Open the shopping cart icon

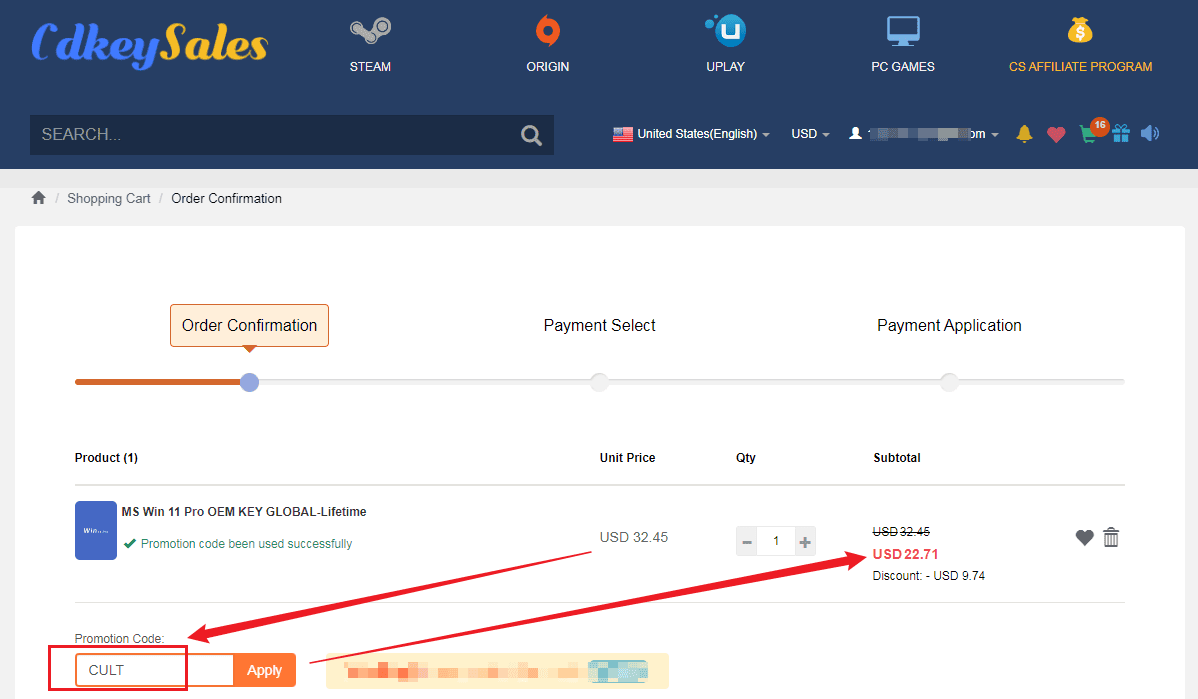tap(1089, 134)
